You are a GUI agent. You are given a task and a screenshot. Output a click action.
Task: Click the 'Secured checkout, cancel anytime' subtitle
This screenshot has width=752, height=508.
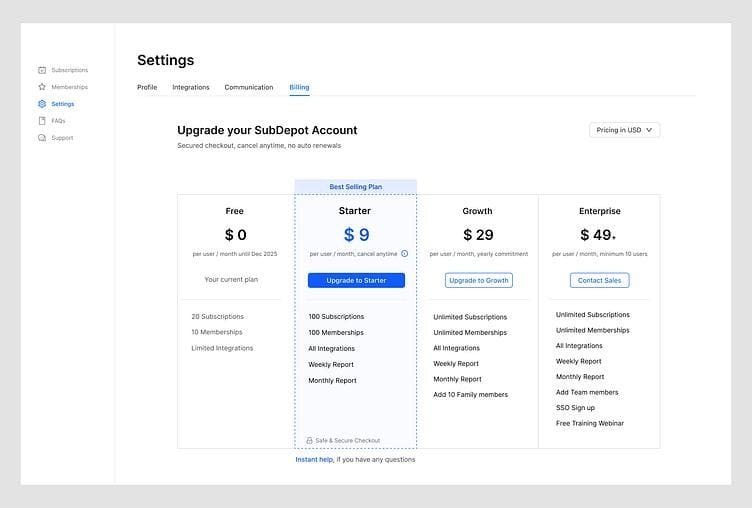(x=259, y=145)
